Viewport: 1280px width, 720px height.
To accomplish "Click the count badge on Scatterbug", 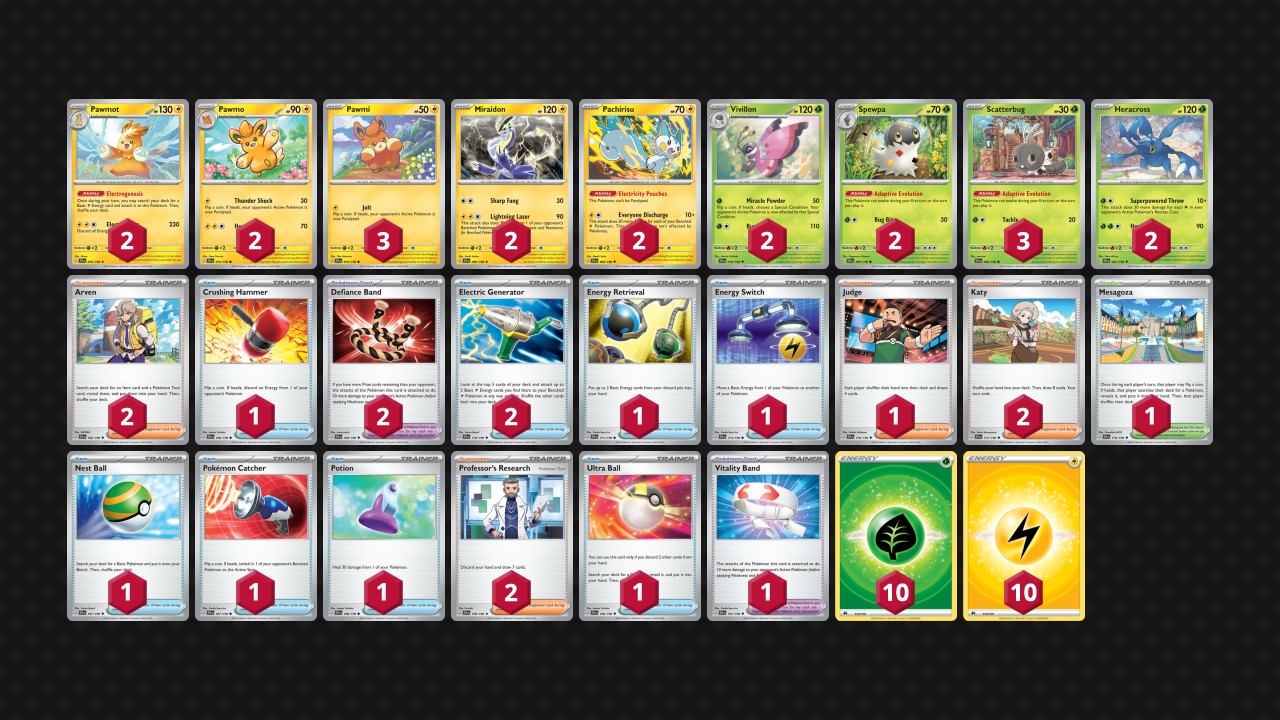I will (x=1024, y=241).
